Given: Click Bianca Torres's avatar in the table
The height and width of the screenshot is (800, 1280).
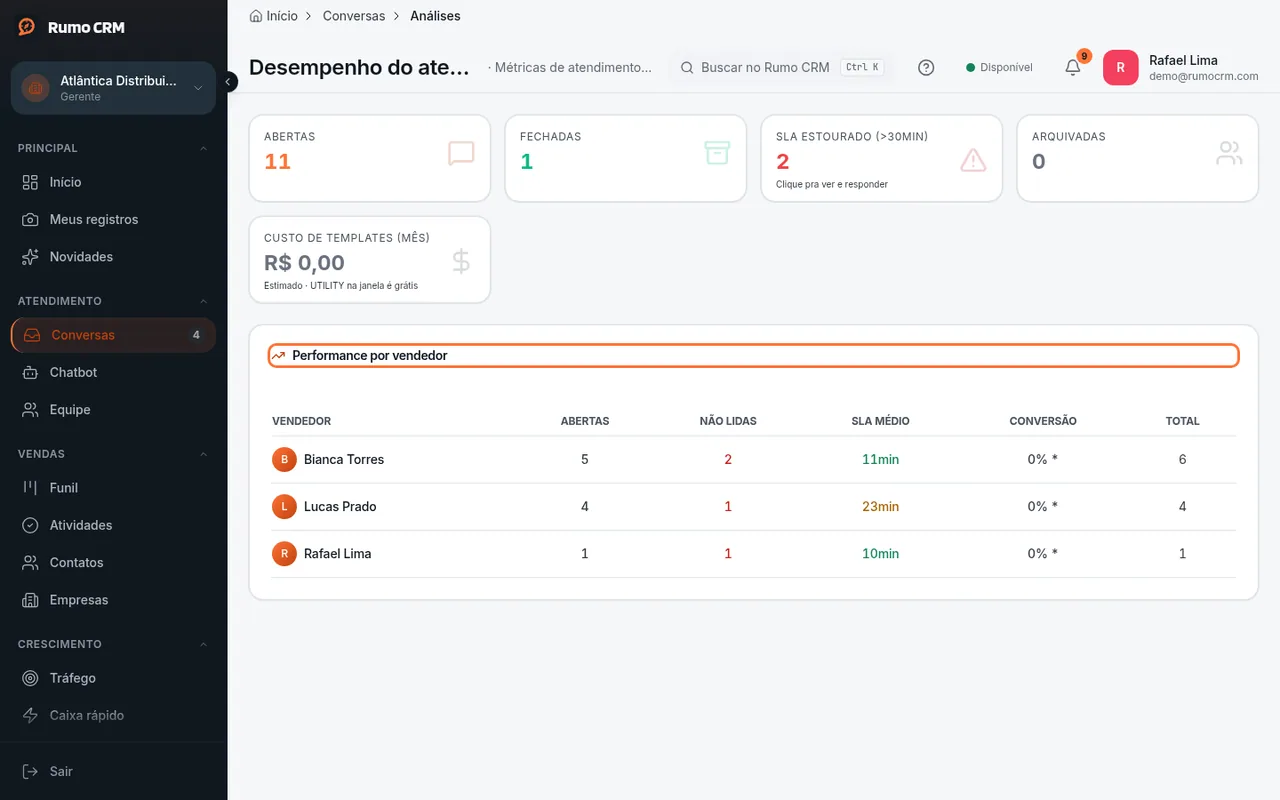Looking at the screenshot, I should pos(284,460).
